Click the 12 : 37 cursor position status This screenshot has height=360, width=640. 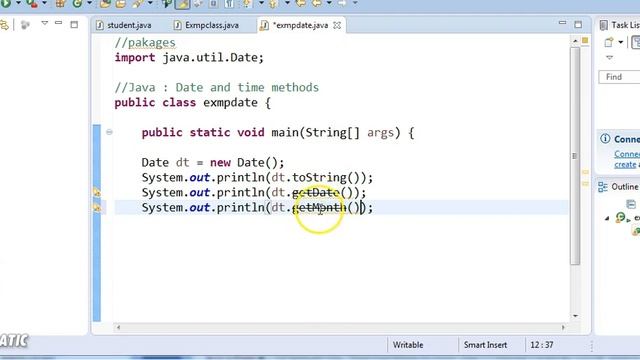[x=542, y=345]
